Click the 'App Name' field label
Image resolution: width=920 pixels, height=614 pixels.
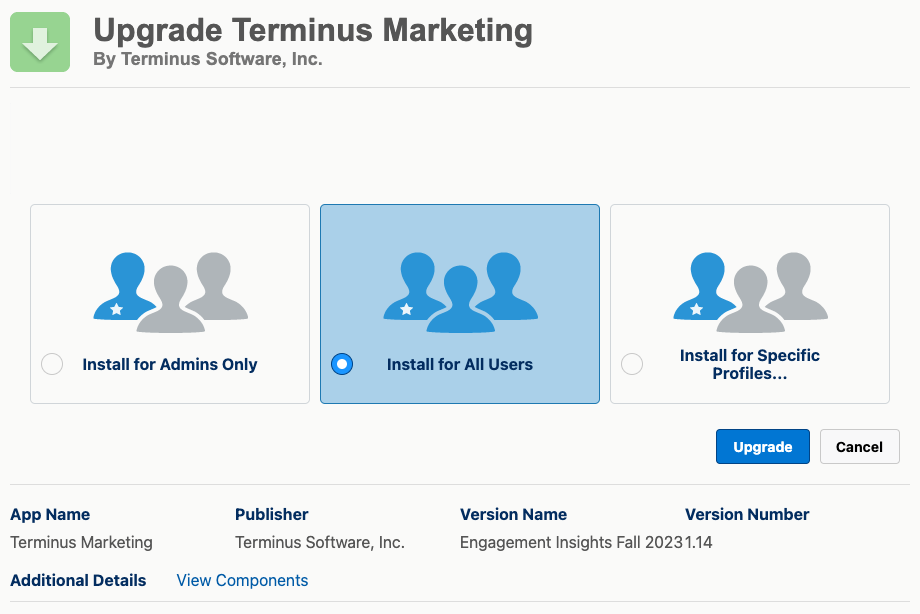[x=50, y=514]
